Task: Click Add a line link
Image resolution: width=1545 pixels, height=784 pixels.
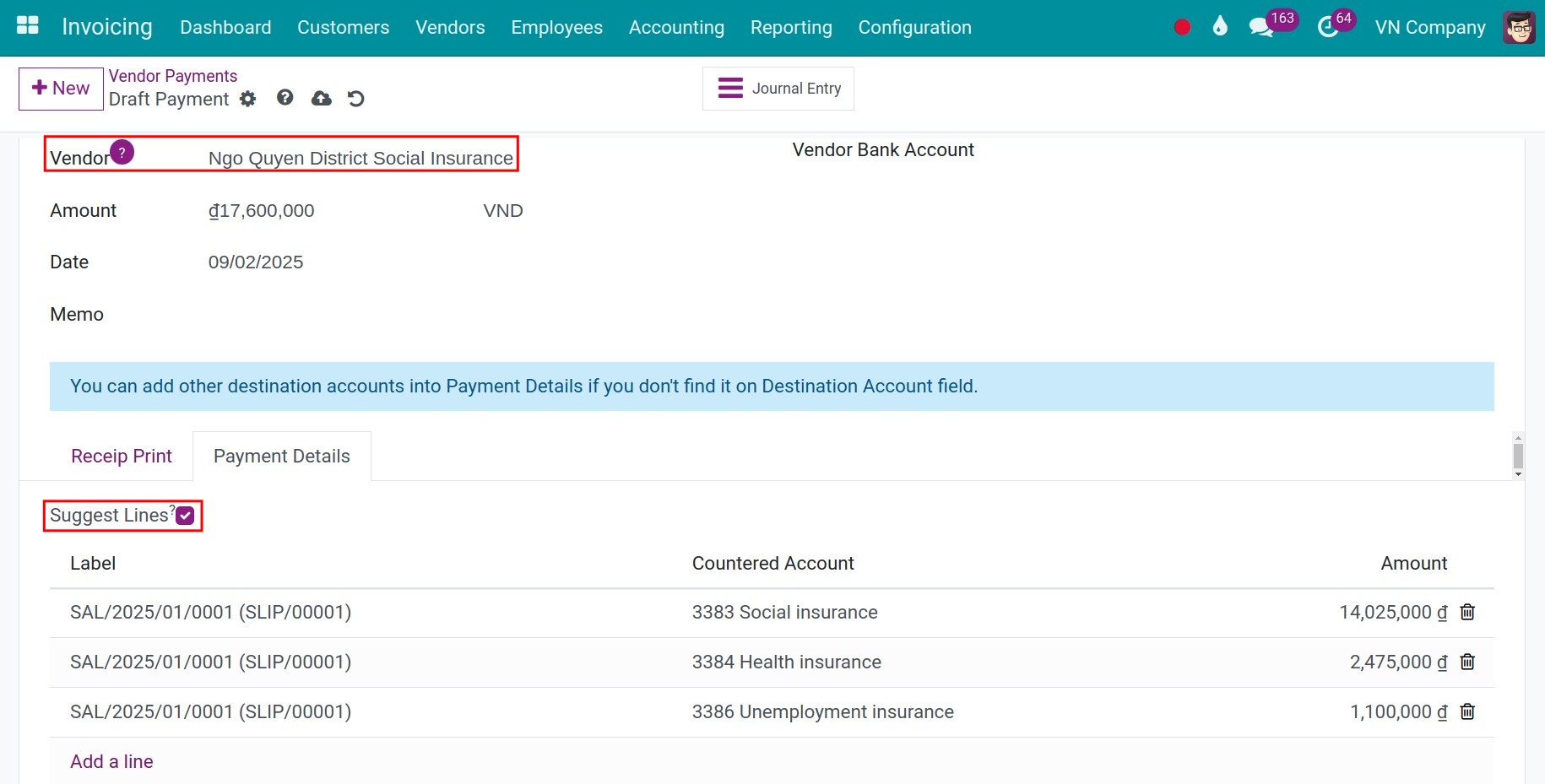Action: 111,762
